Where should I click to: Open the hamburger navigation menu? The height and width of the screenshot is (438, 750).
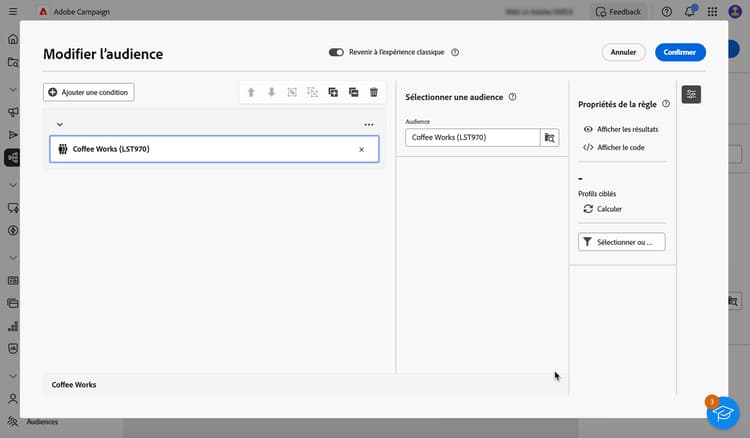click(x=13, y=11)
